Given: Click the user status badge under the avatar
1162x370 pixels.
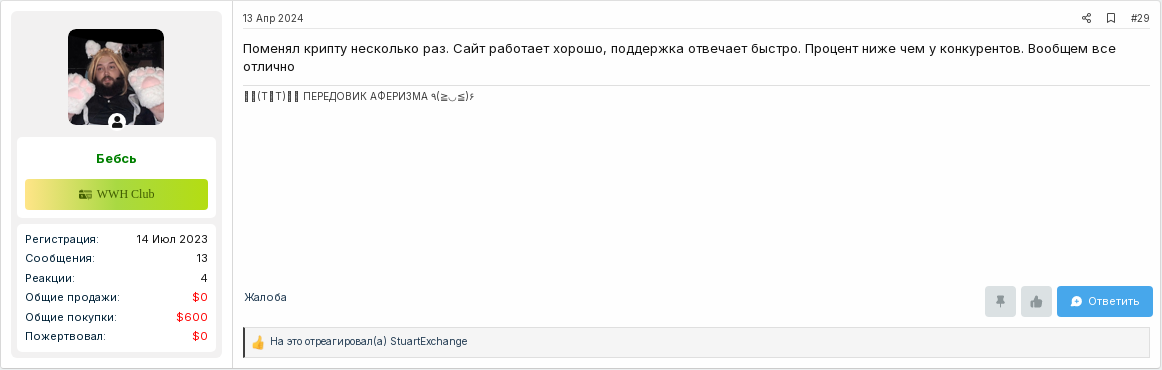Looking at the screenshot, I should 116,122.
